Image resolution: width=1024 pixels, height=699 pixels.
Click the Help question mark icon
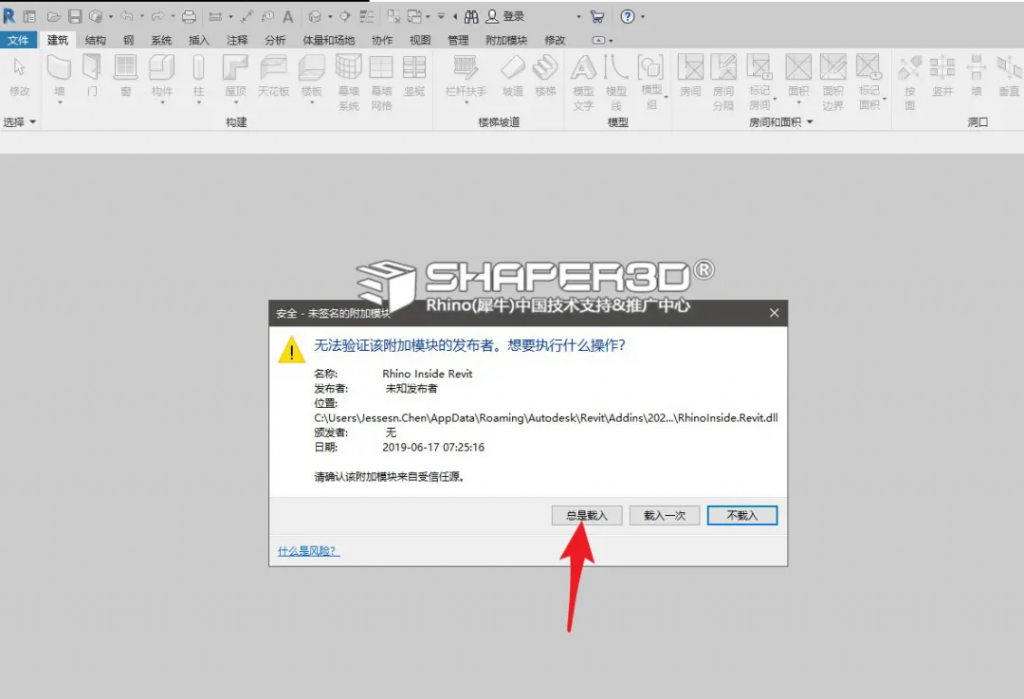[628, 16]
